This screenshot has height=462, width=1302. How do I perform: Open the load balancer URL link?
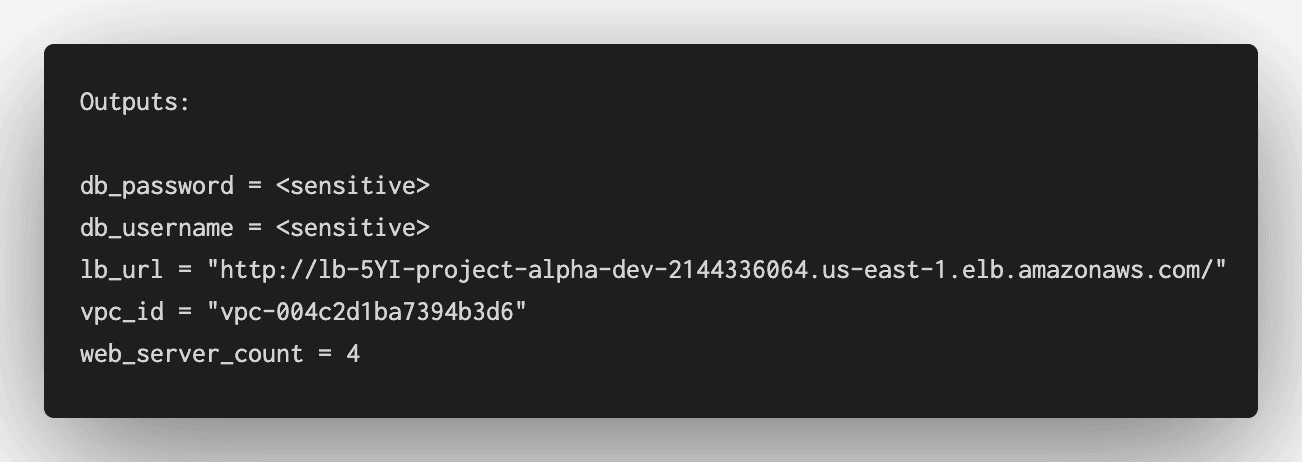(x=716, y=270)
